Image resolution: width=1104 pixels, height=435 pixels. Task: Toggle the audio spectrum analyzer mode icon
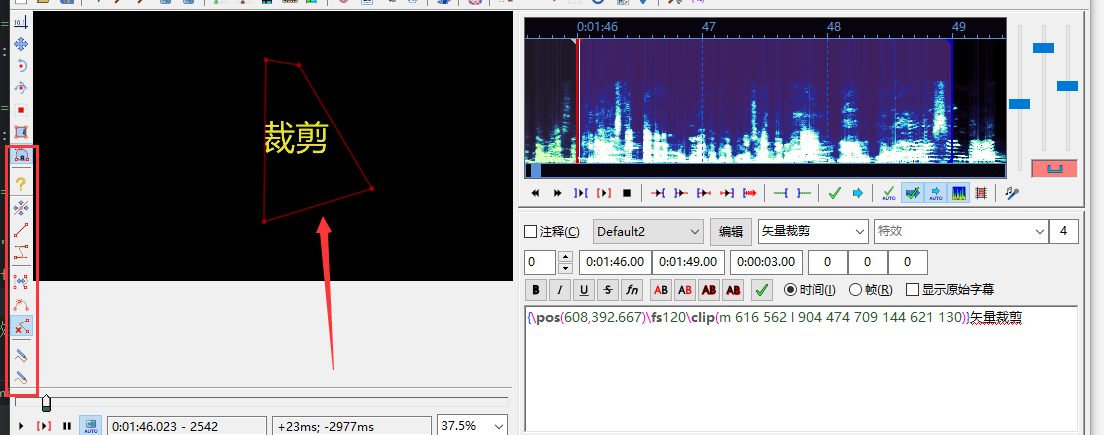coord(959,193)
